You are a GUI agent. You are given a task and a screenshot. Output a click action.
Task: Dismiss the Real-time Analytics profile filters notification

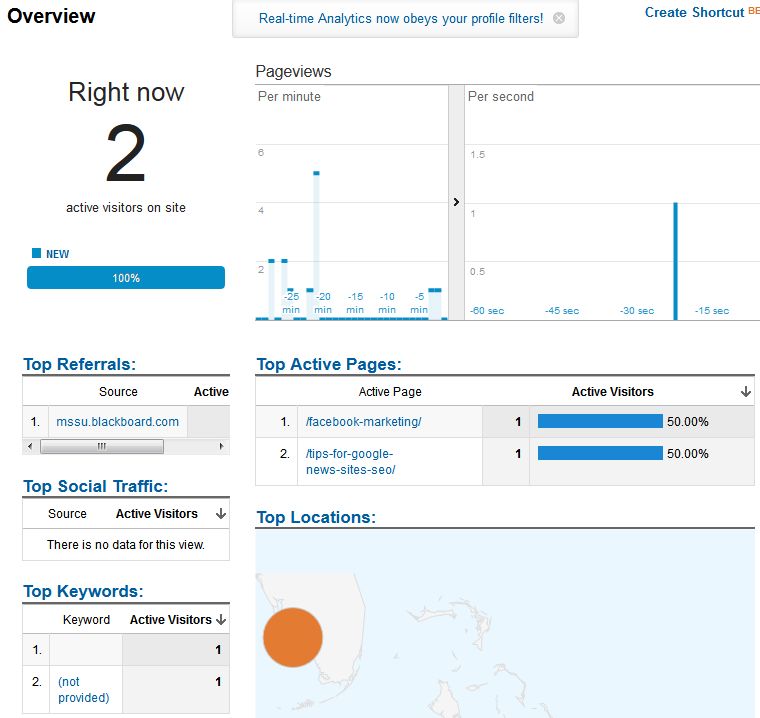pos(559,18)
